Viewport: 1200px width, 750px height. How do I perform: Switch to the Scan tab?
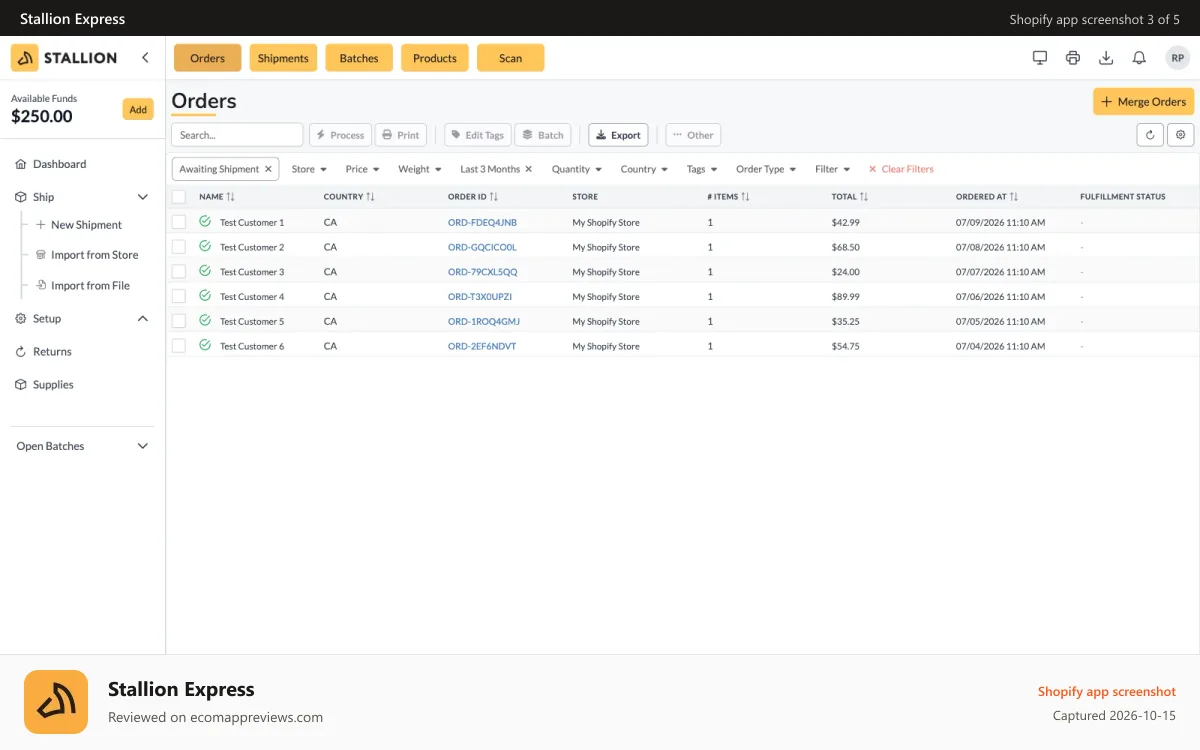[510, 58]
